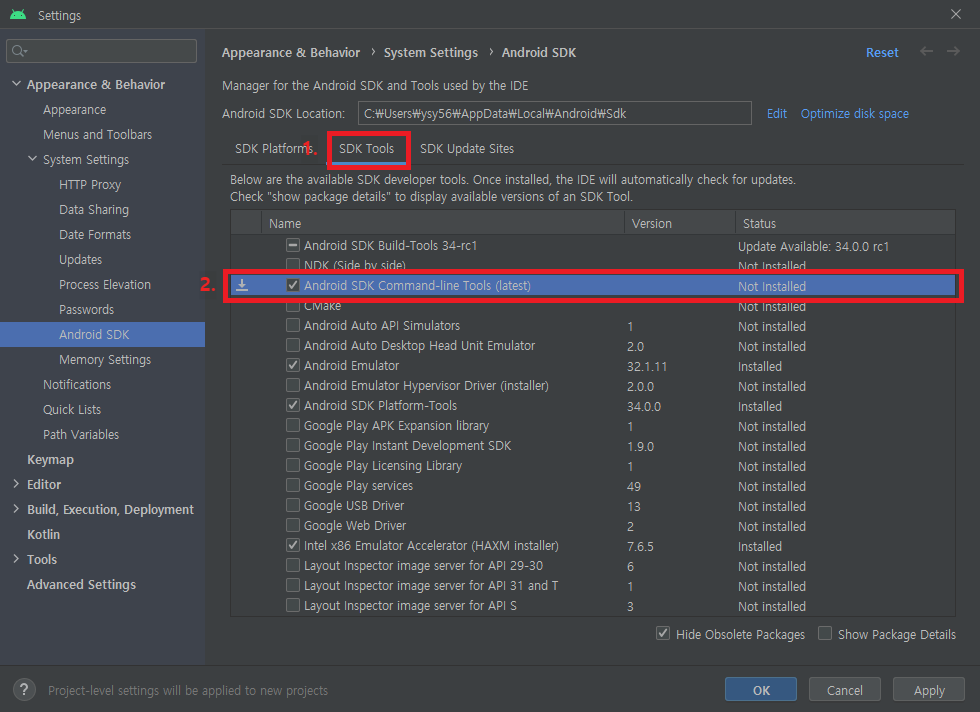Uncheck Android SDK Platform-Tools
The image size is (980, 712).
[292, 405]
